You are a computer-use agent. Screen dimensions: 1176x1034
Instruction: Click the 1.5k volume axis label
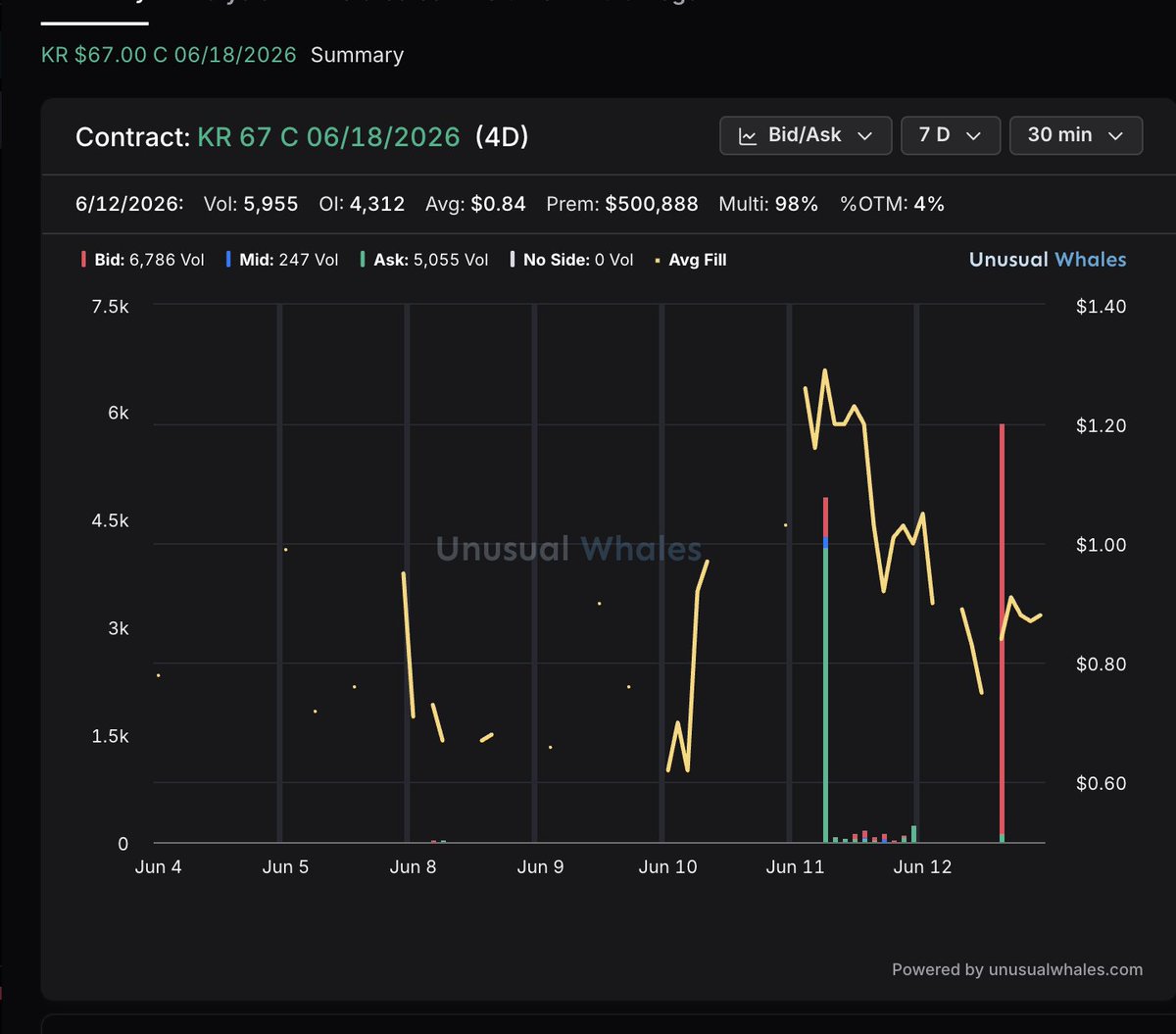click(110, 736)
